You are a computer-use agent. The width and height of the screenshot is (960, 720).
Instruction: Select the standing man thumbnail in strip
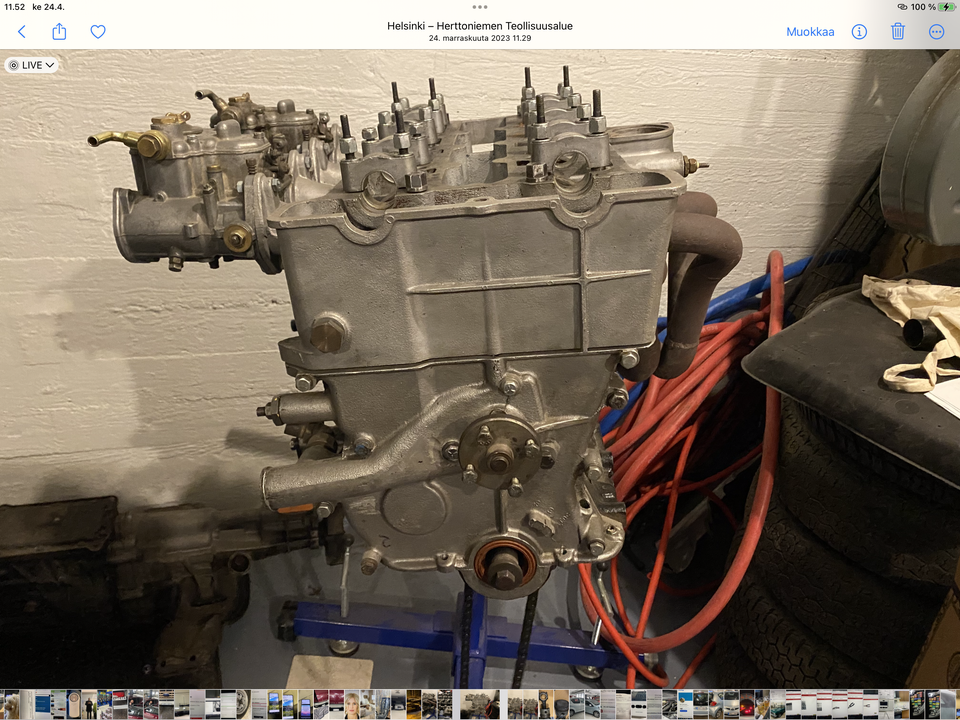[x=89, y=704]
